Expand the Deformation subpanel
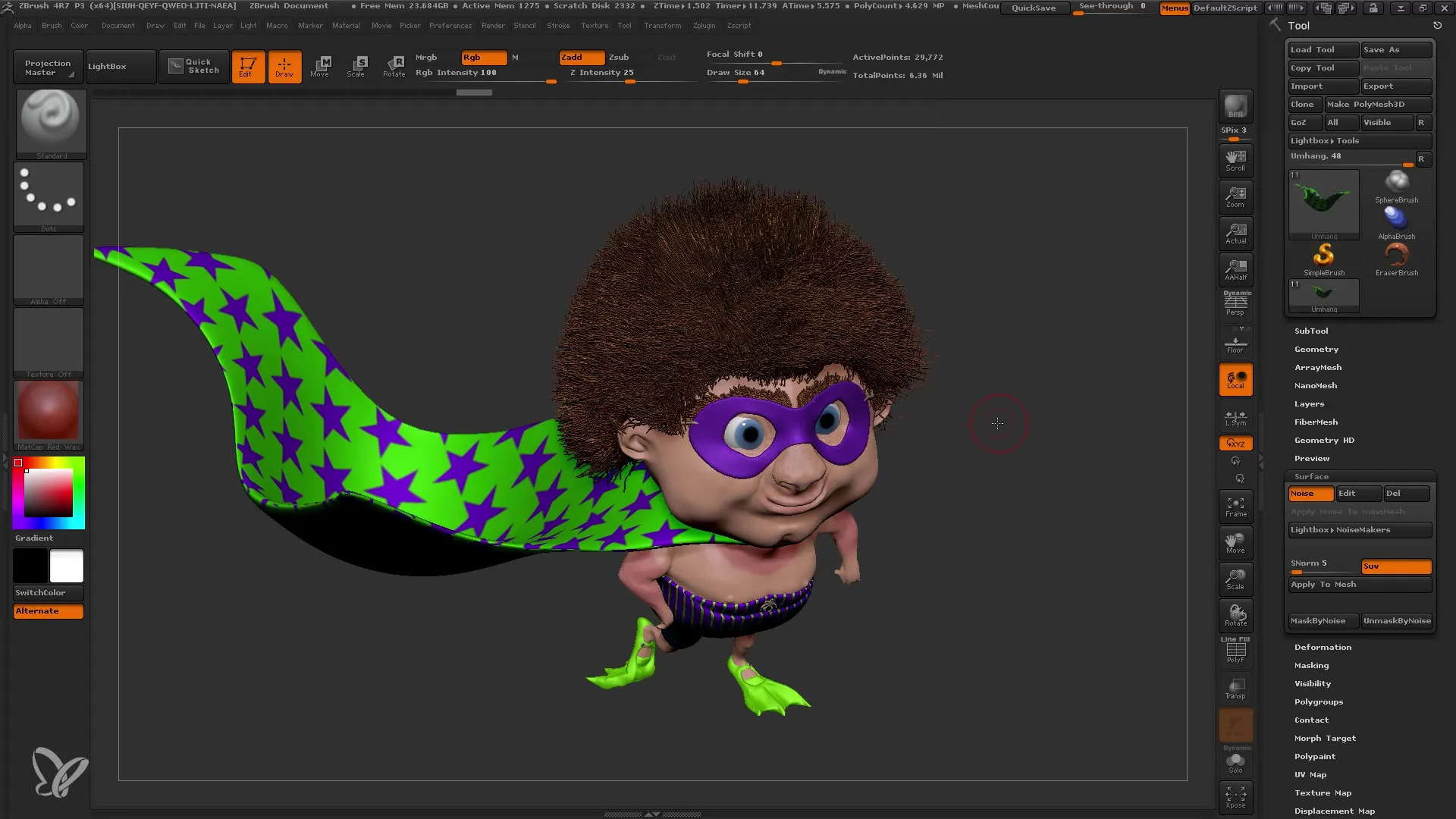This screenshot has height=819, width=1456. point(1322,647)
